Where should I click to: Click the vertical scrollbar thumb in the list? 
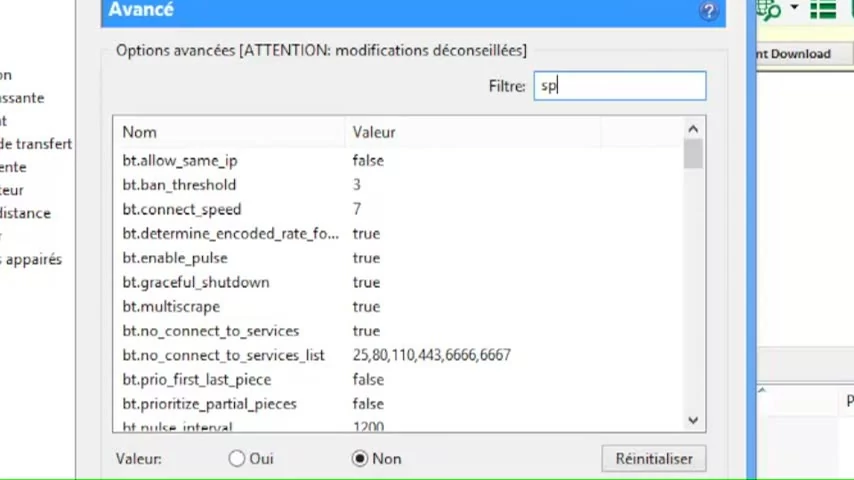(x=693, y=154)
